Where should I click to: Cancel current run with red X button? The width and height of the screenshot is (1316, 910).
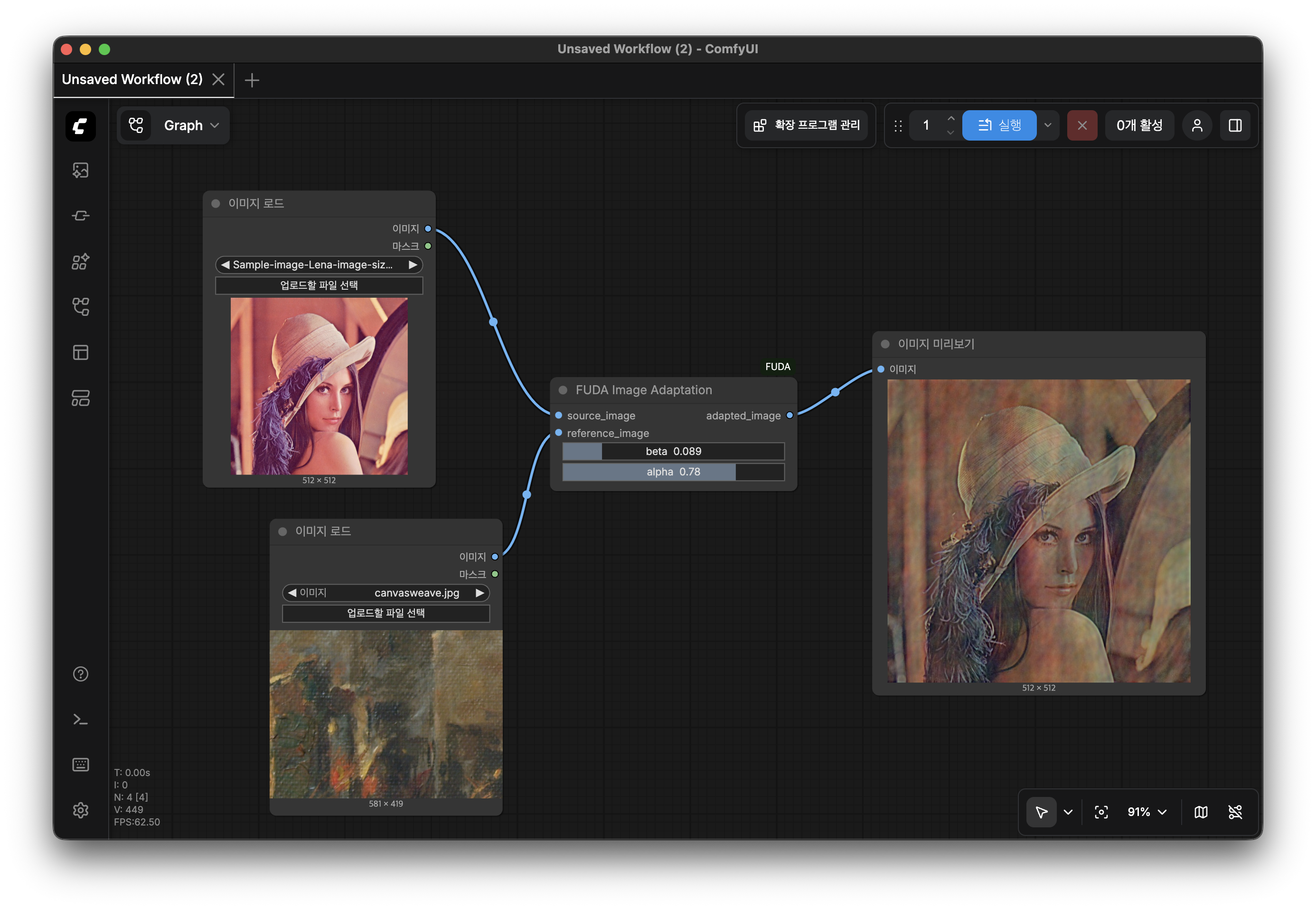pyautogui.click(x=1082, y=125)
